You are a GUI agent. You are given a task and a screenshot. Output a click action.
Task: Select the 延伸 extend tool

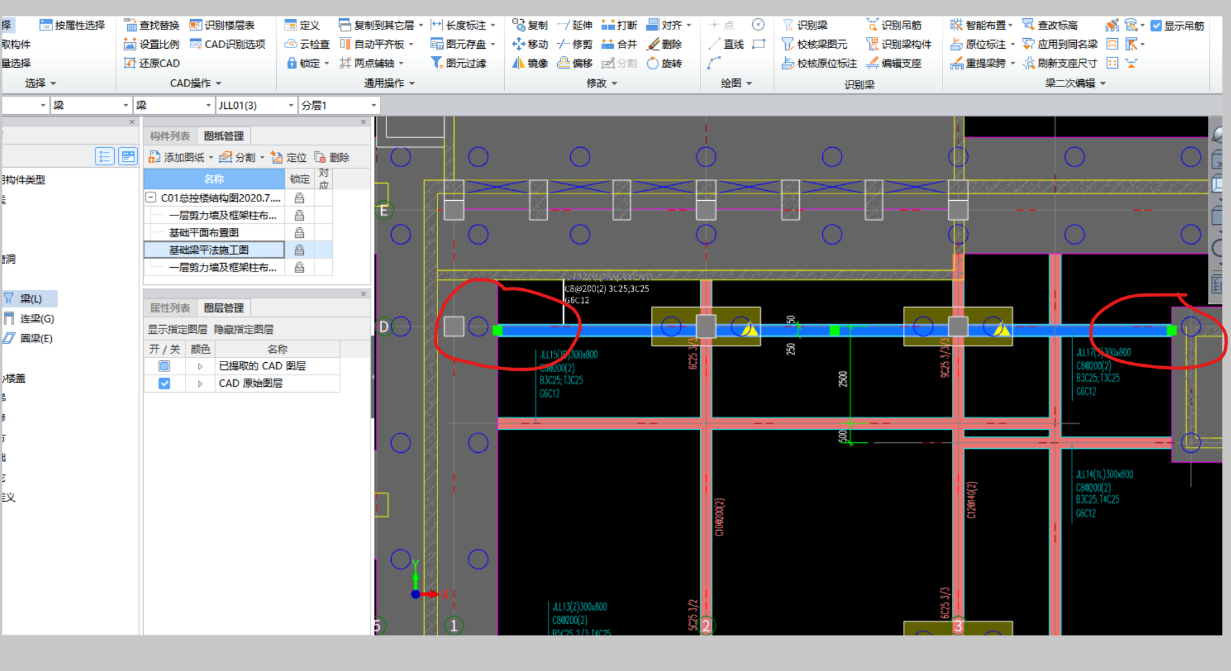click(575, 25)
